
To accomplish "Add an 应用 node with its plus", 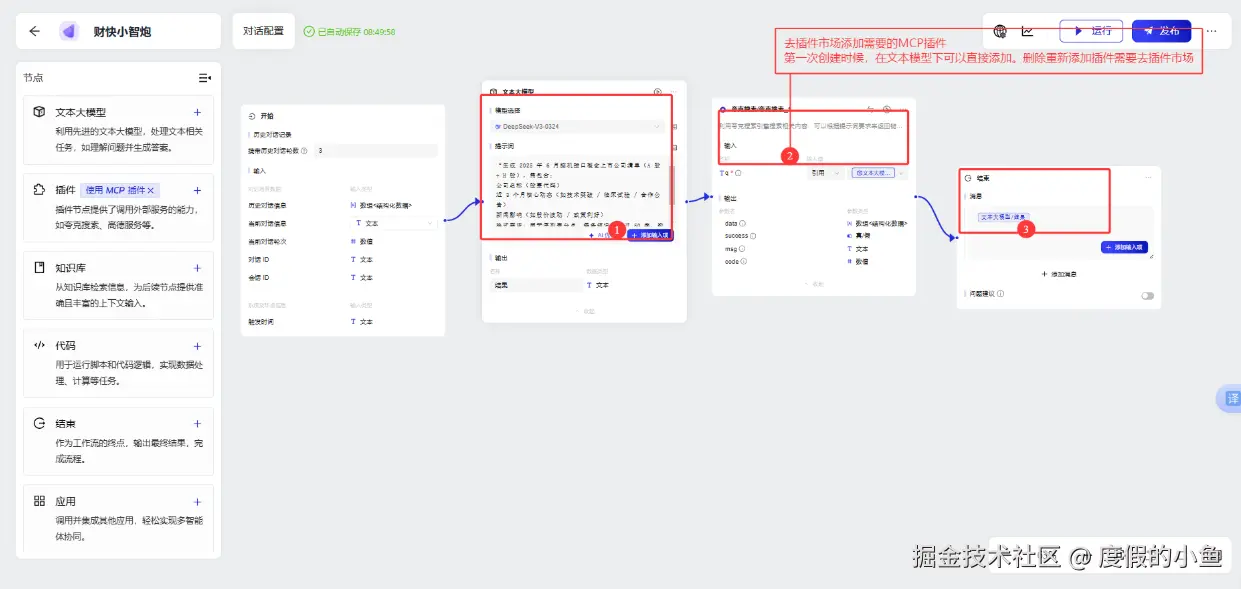I will tap(197, 501).
